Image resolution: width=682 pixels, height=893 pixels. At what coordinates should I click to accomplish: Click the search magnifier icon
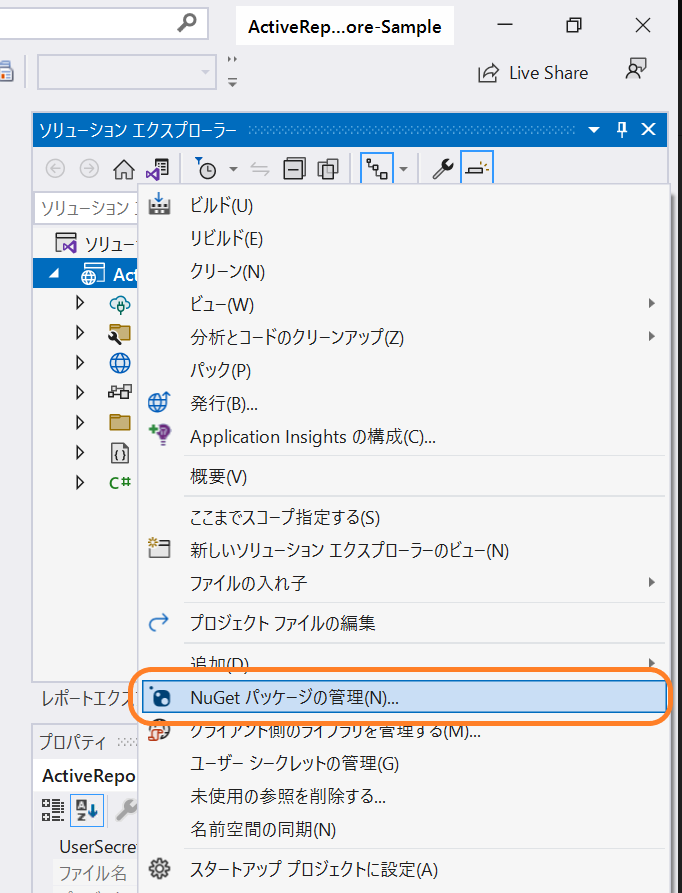(x=187, y=22)
